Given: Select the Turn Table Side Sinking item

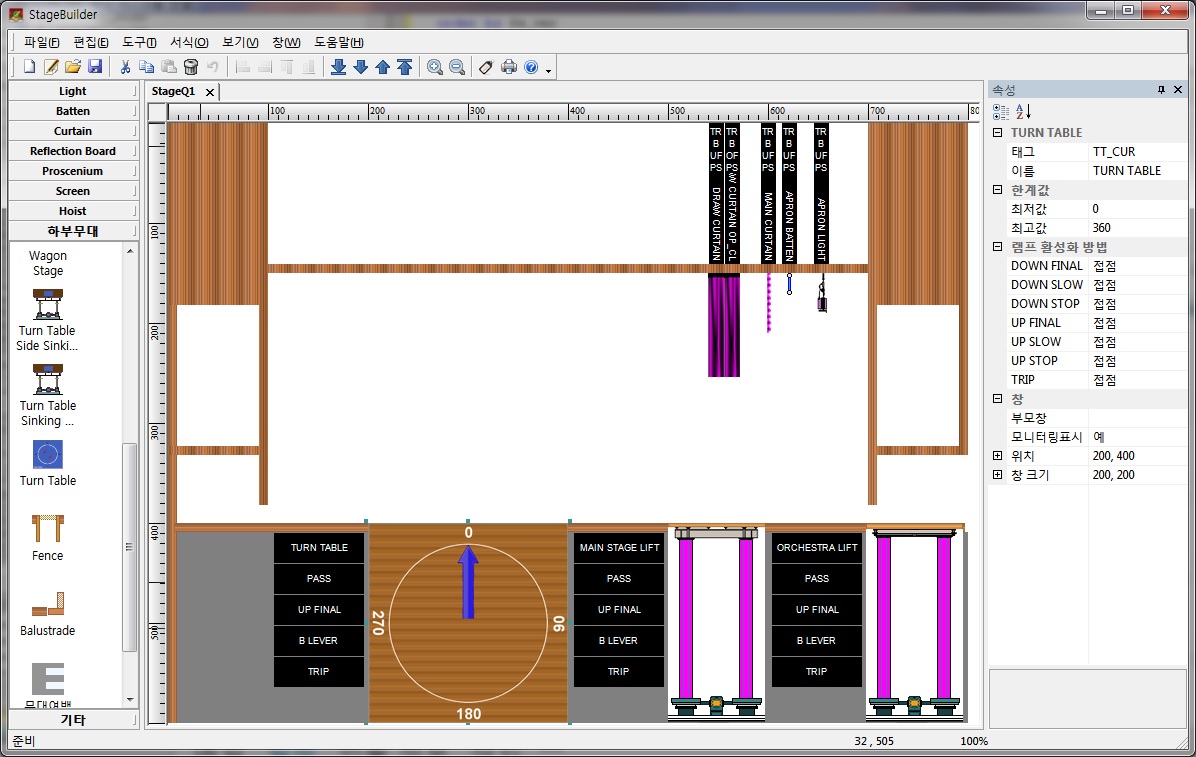Looking at the screenshot, I should [47, 321].
